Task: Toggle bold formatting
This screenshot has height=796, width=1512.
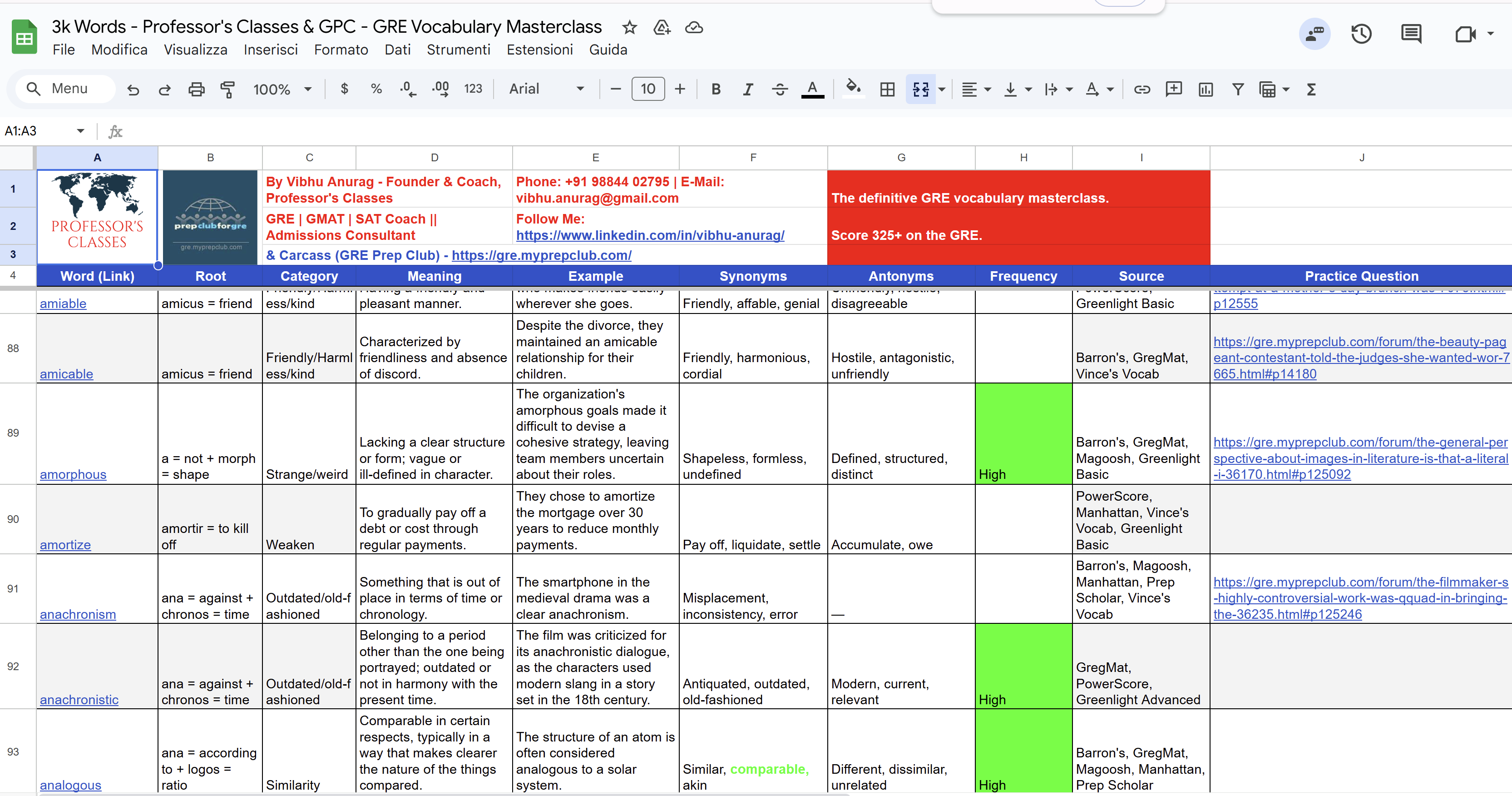Action: (x=716, y=90)
